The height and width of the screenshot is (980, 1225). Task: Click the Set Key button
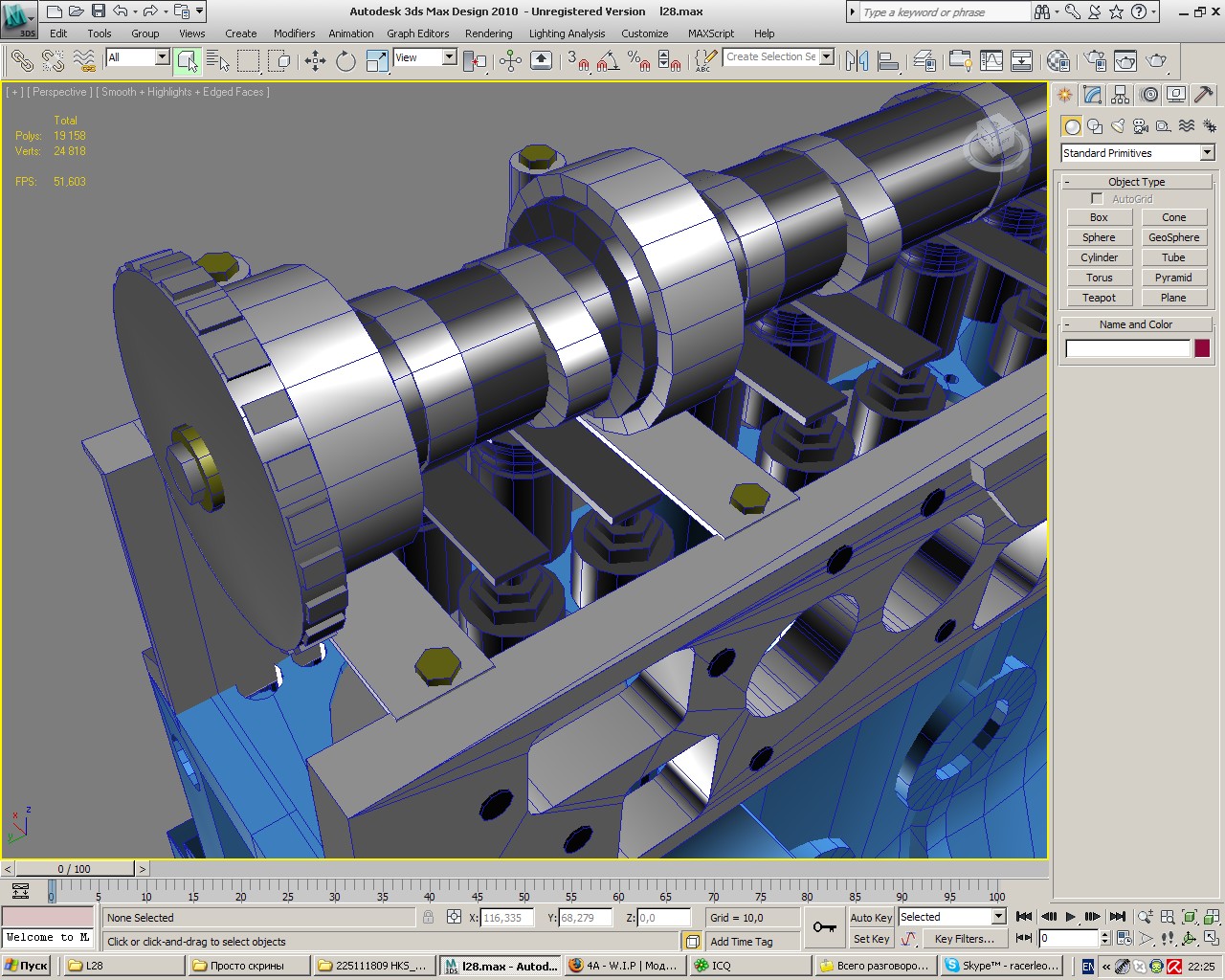(872, 939)
